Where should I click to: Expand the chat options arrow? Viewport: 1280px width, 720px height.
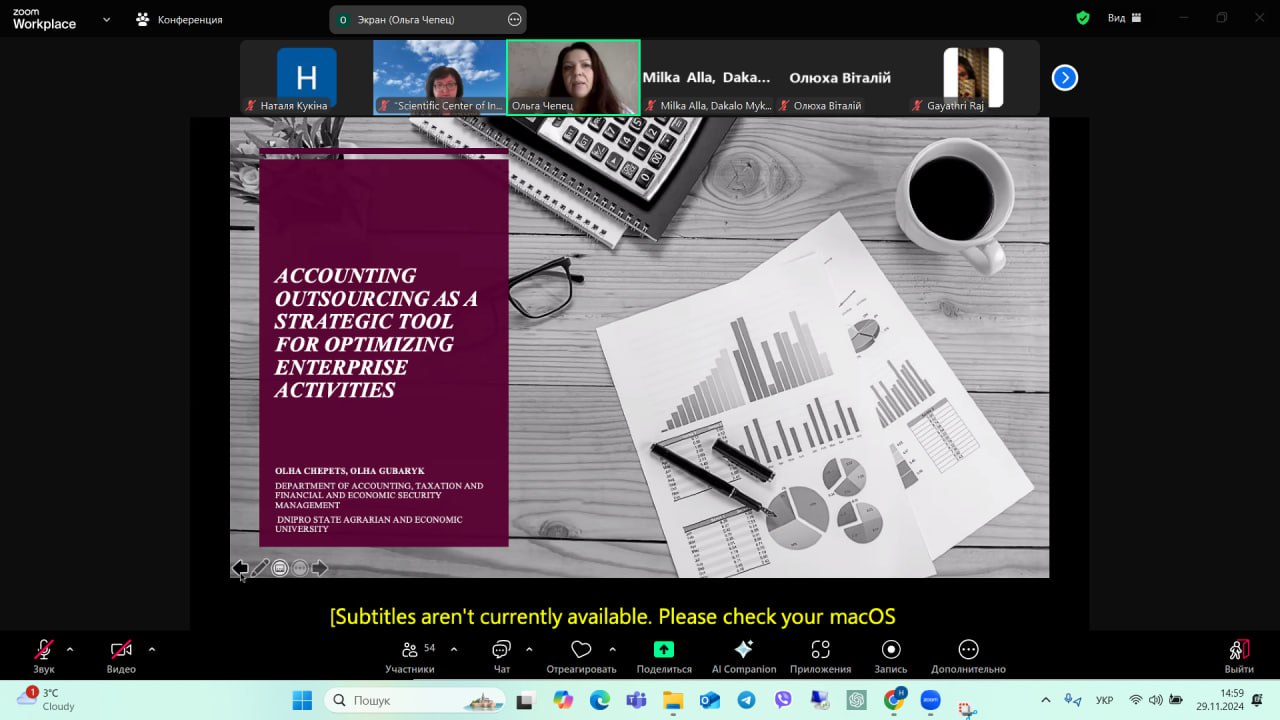coord(529,649)
